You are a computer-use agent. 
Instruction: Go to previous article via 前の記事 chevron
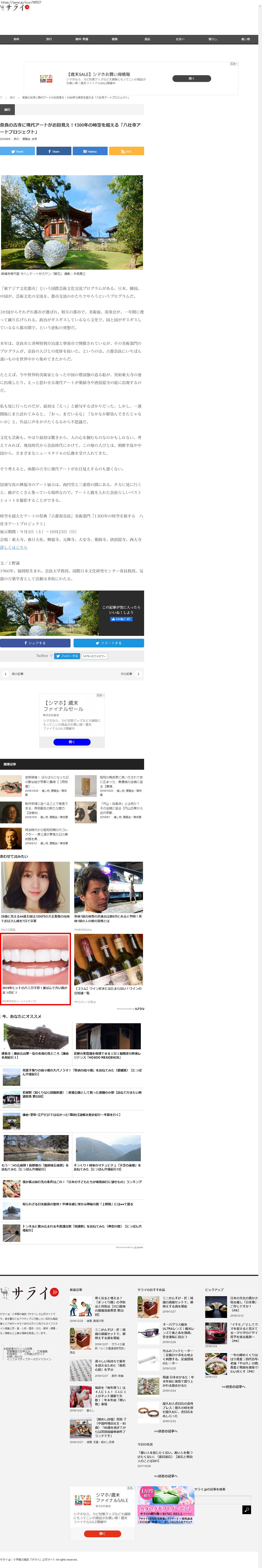tap(5, 674)
